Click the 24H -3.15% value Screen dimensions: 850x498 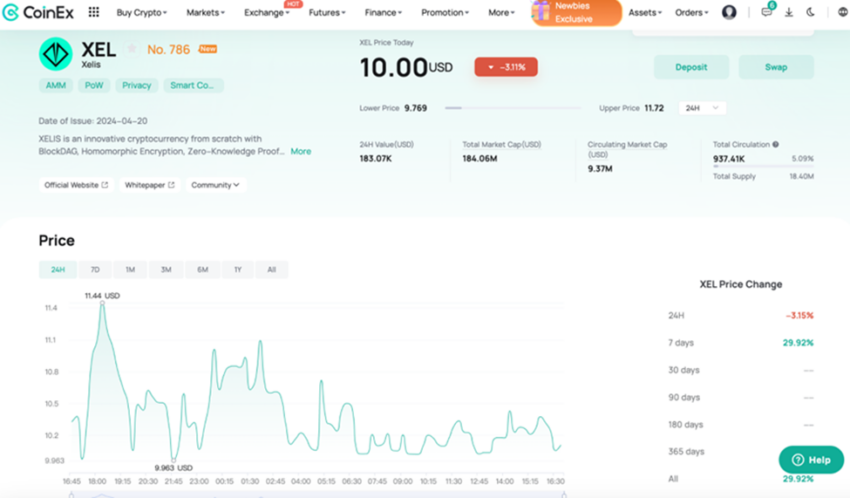(x=800, y=315)
